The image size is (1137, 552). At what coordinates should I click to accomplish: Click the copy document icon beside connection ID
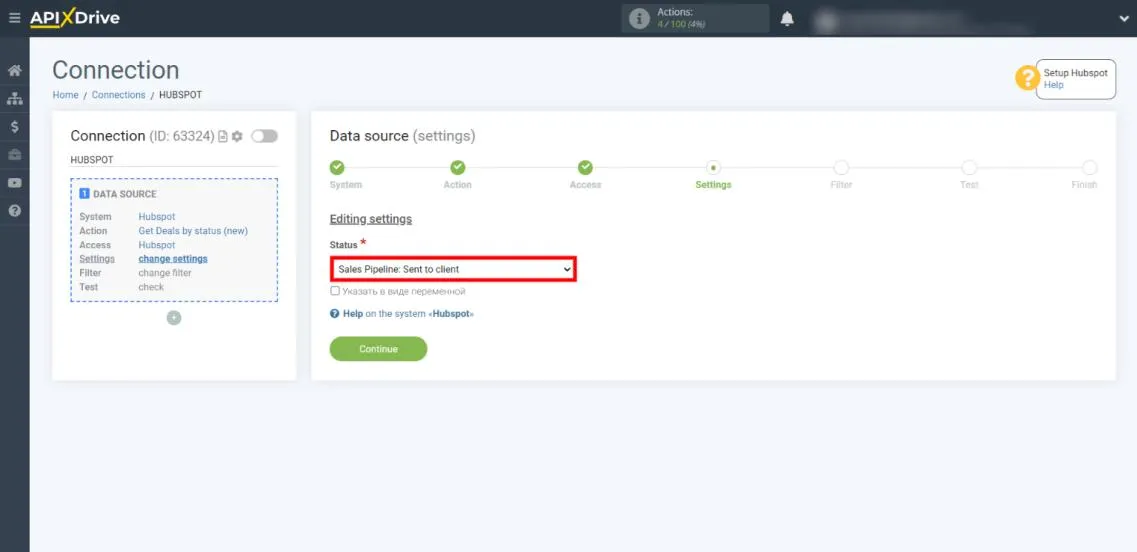coord(223,136)
